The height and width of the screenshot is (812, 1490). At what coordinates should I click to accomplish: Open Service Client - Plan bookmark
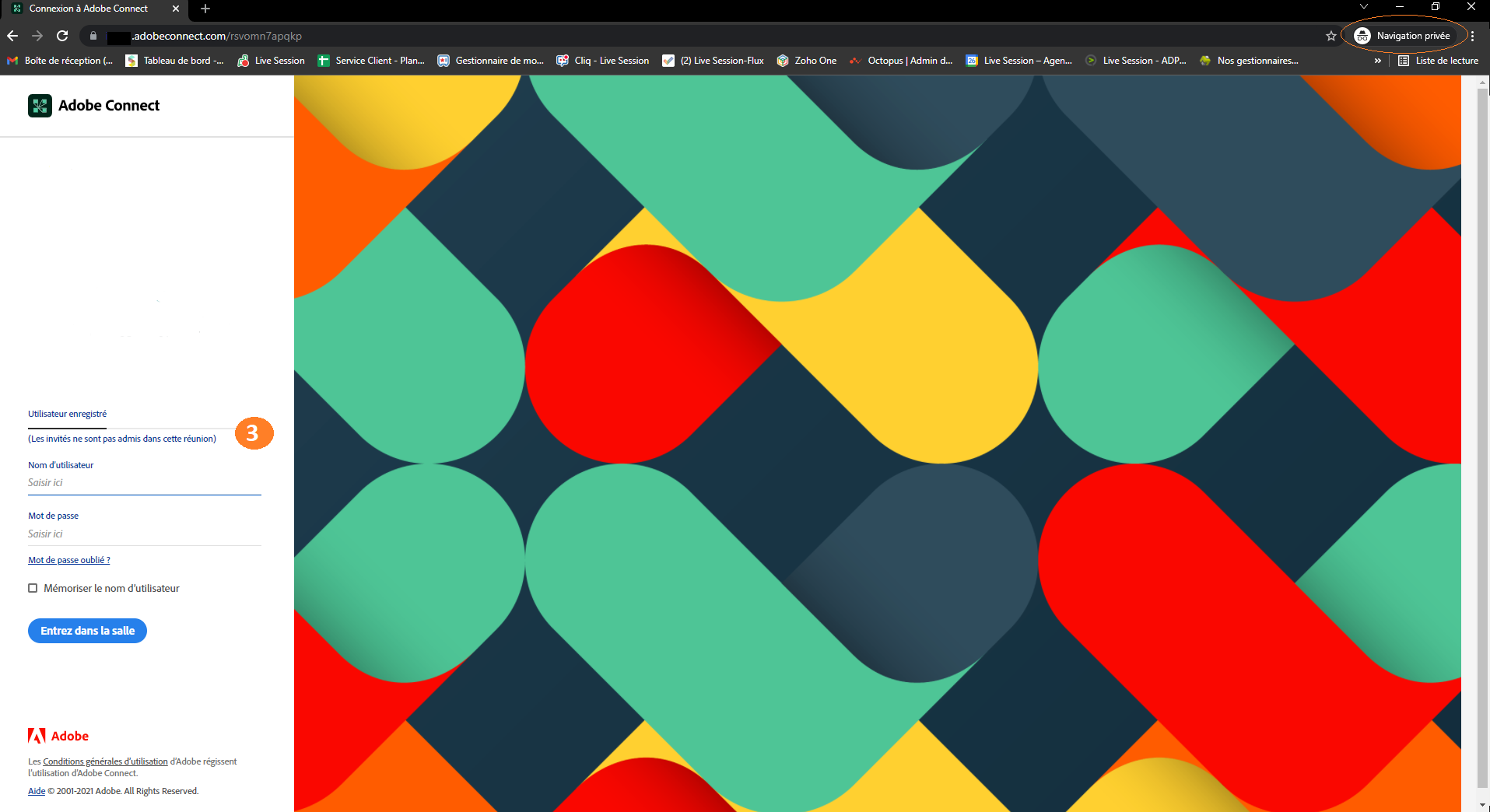[371, 61]
